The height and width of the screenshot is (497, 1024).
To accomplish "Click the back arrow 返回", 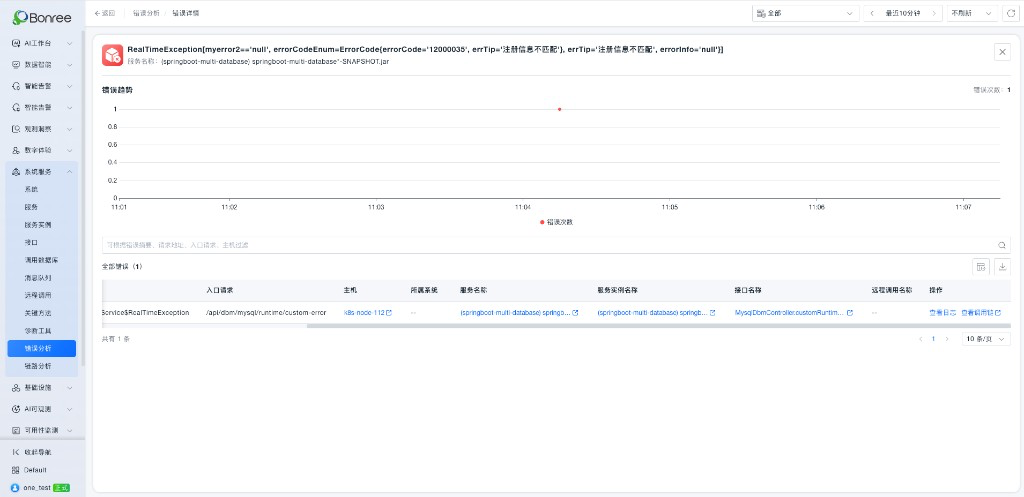I will click(x=105, y=13).
